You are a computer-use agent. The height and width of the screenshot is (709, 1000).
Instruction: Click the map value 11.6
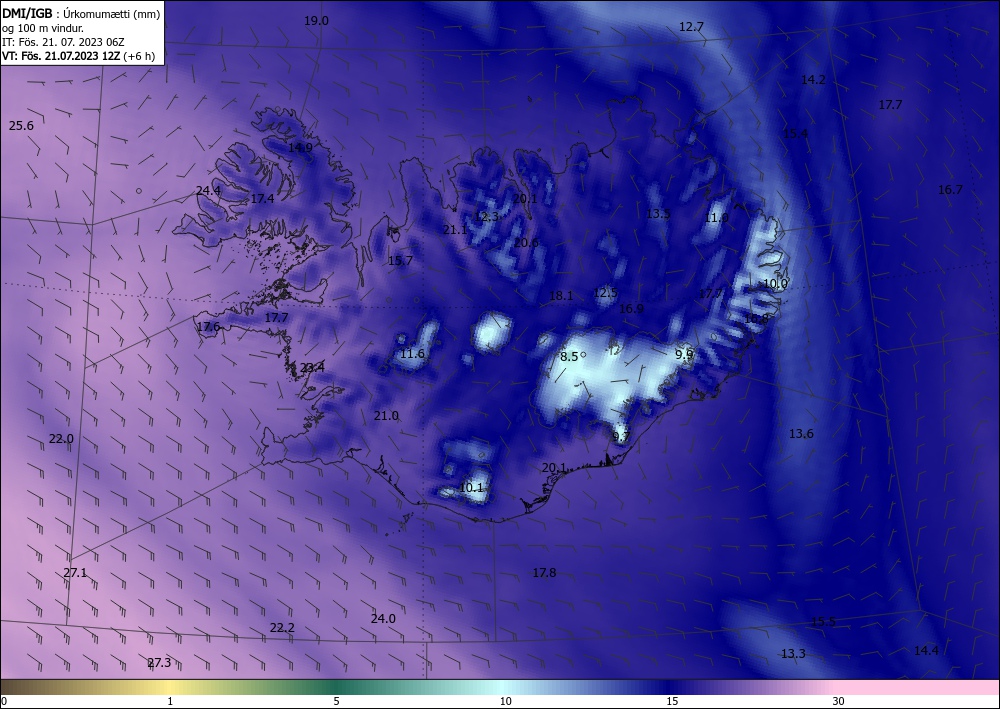pyautogui.click(x=412, y=354)
